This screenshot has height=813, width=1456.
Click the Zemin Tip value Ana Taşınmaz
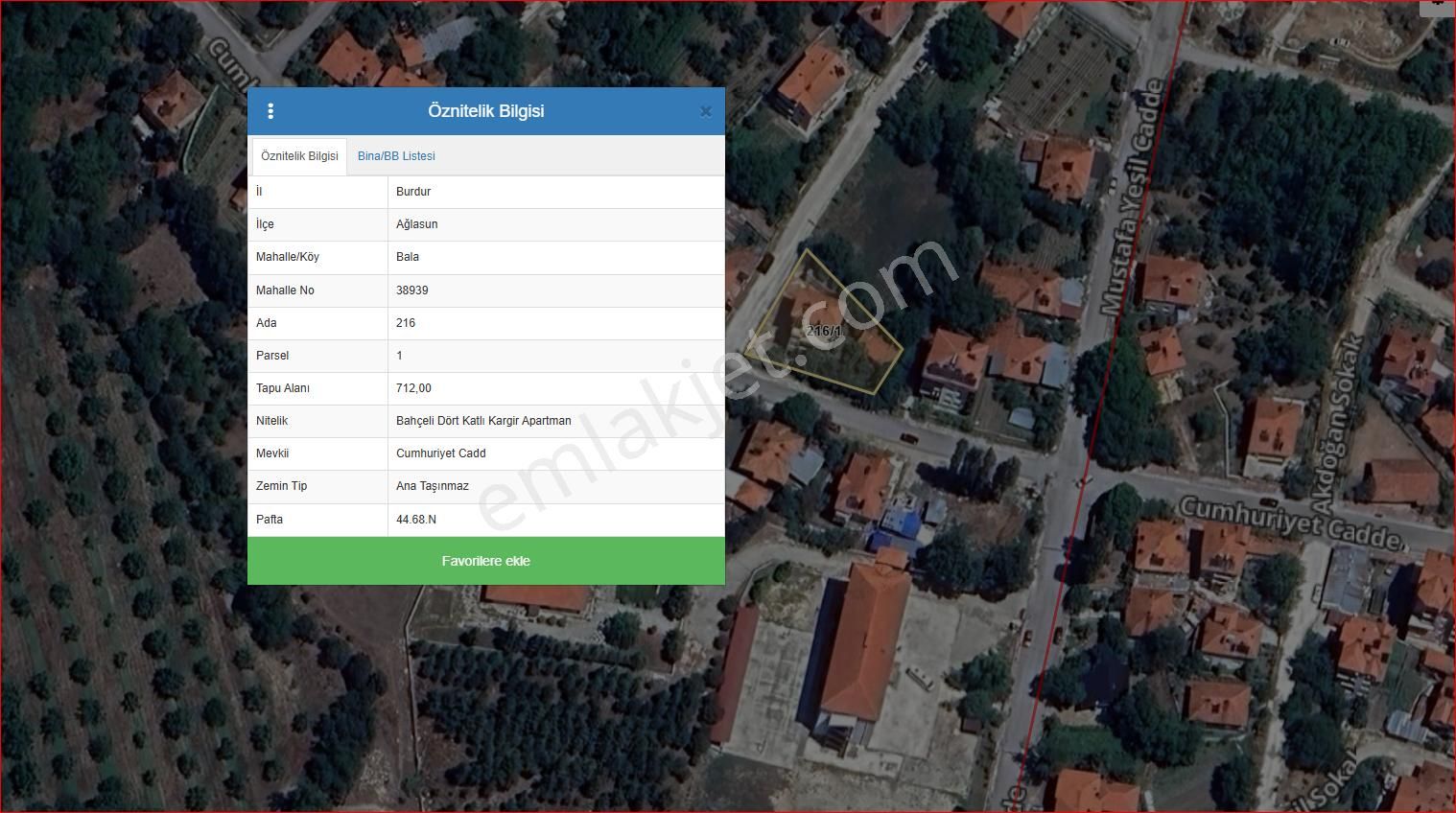tap(433, 486)
